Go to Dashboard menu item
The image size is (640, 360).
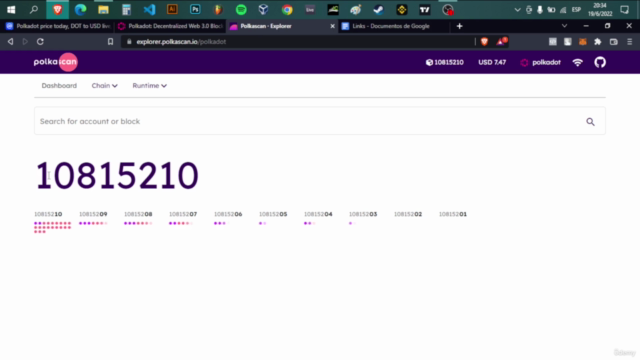coord(59,86)
